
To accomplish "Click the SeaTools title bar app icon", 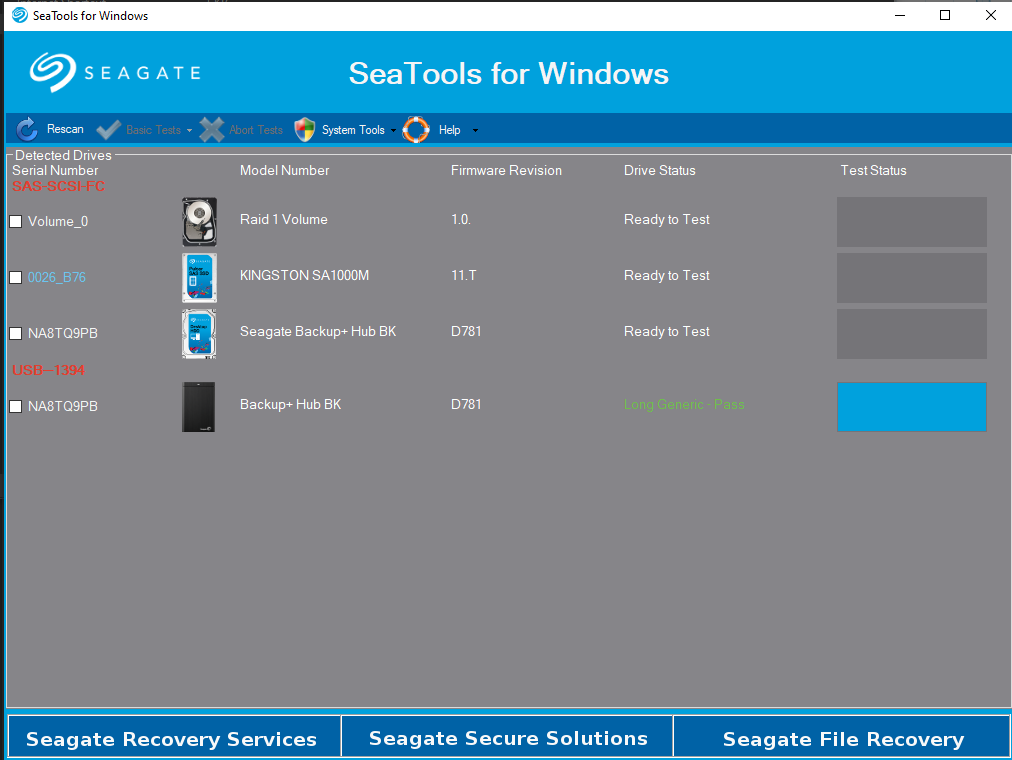I will [20, 15].
